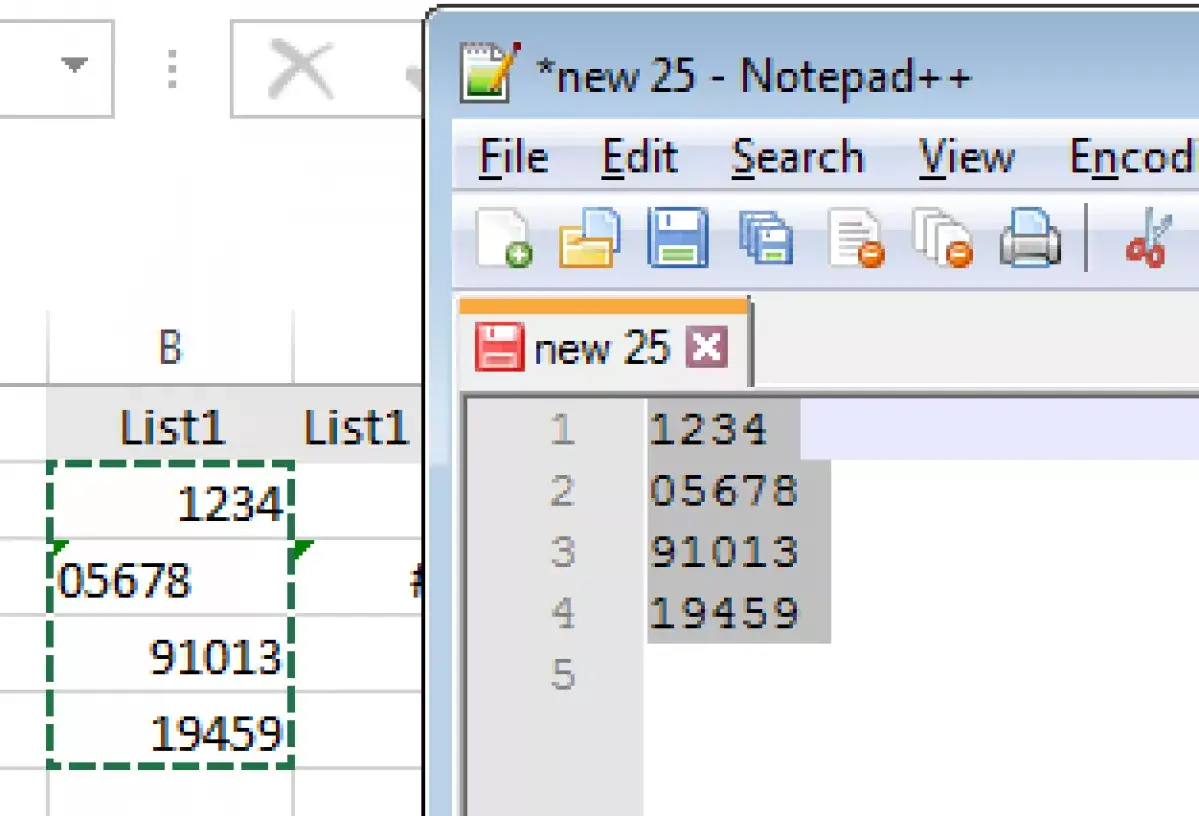Click line number 3 in the margin
The height and width of the screenshot is (816, 1199).
[562, 551]
